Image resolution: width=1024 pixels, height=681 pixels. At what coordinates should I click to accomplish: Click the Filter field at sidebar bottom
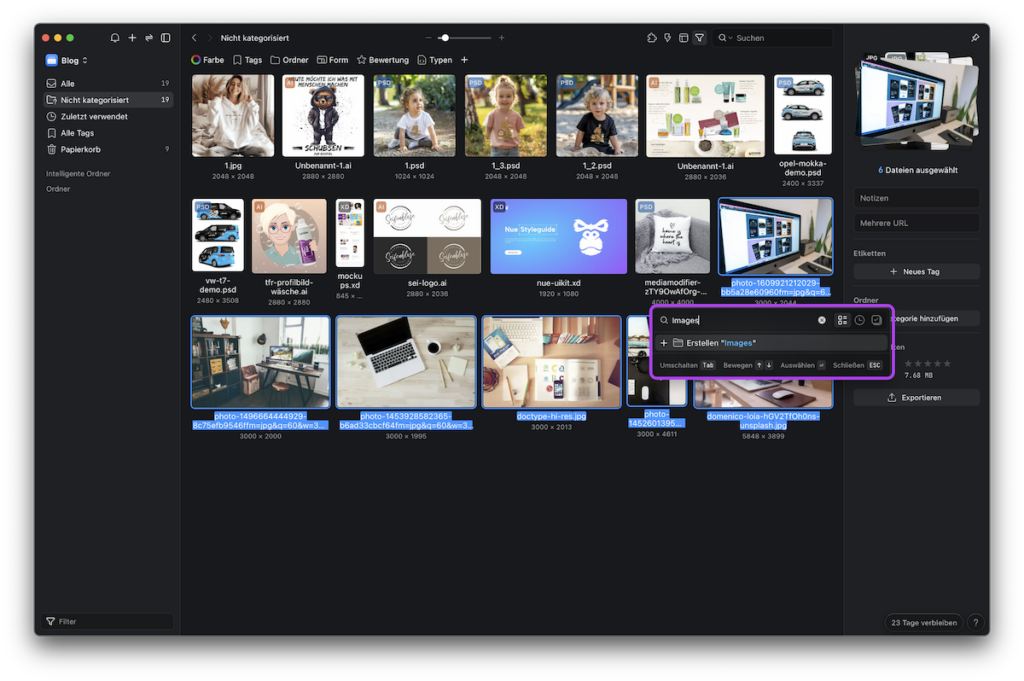coord(108,622)
